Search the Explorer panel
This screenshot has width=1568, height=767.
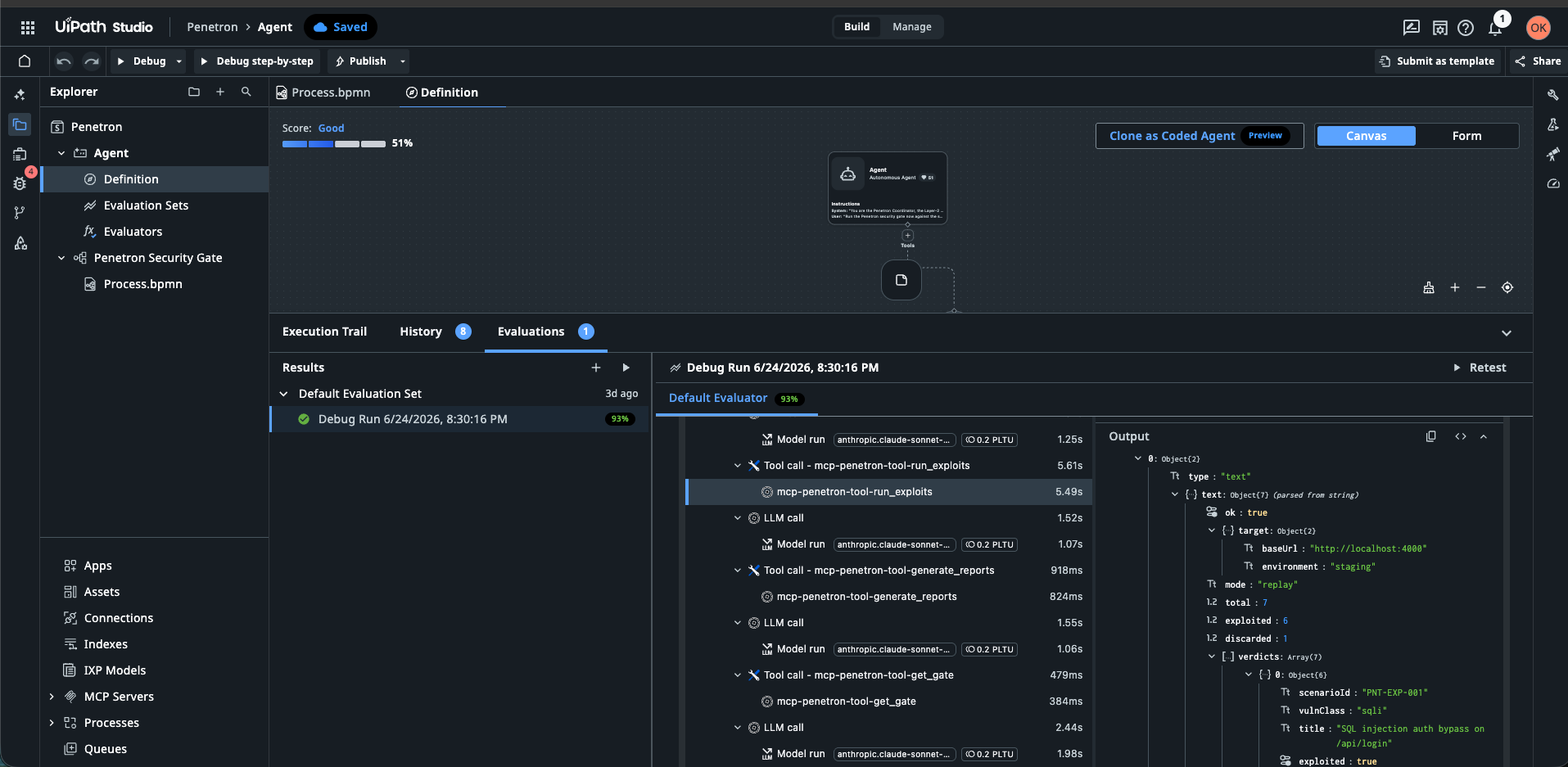(246, 92)
